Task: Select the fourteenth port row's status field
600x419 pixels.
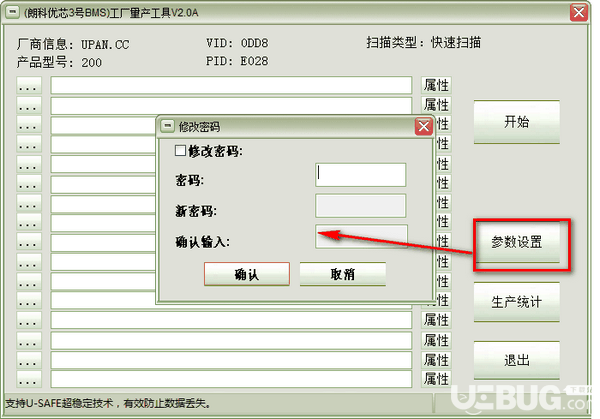Action: (x=231, y=340)
